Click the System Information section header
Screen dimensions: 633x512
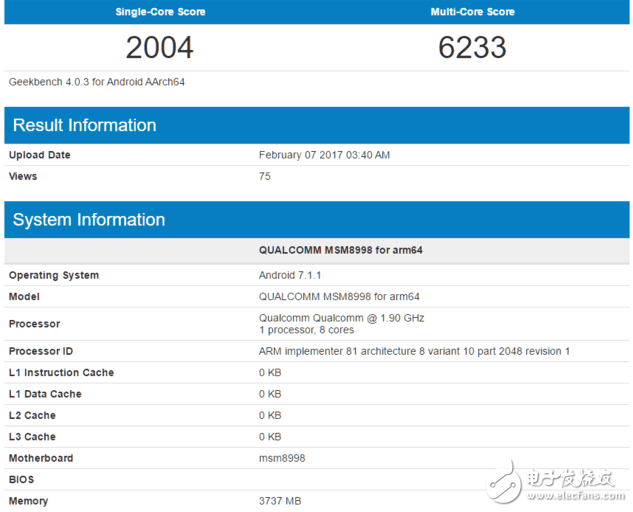point(88,220)
